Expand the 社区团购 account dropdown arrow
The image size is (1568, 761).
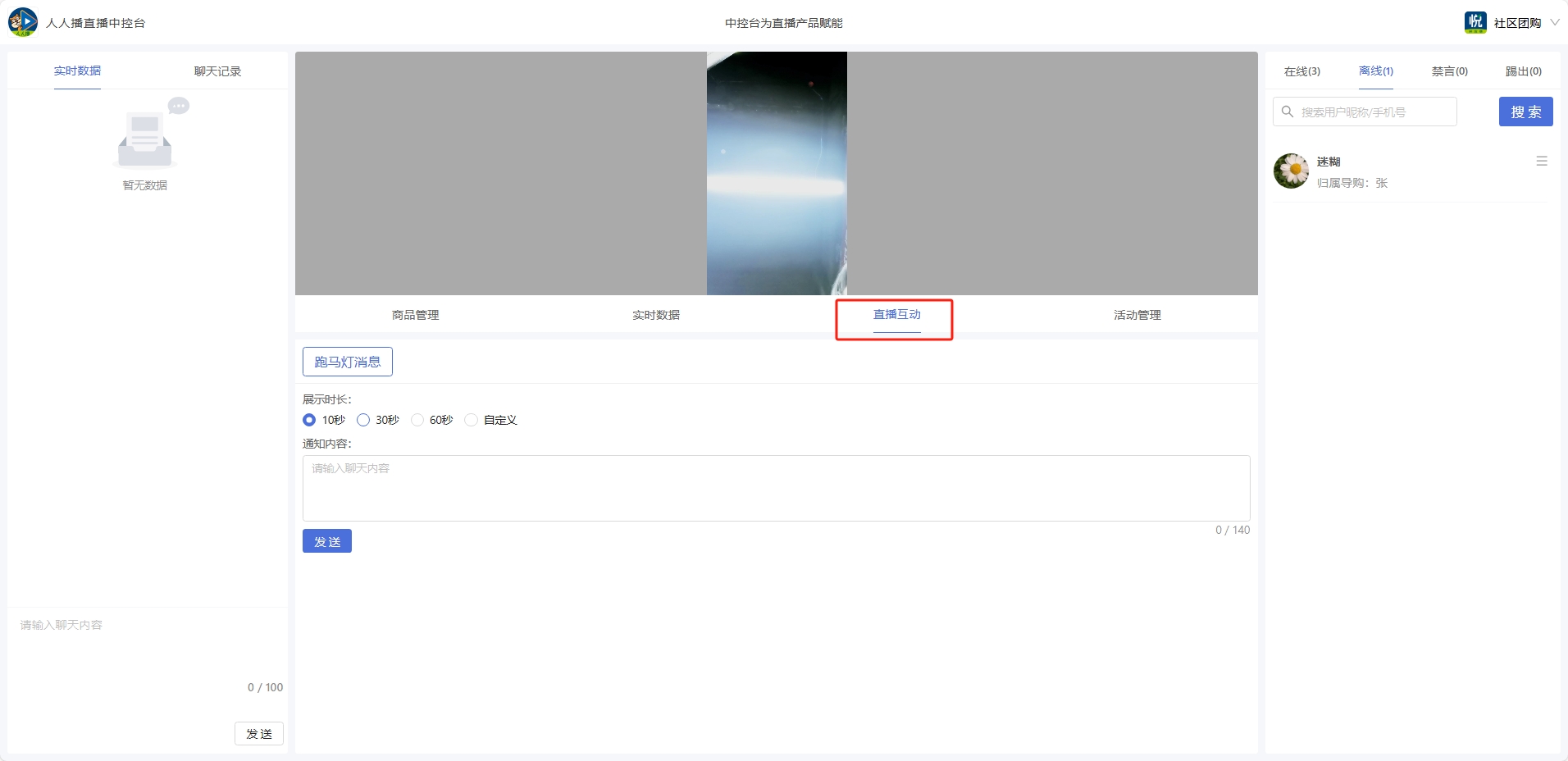[1554, 22]
